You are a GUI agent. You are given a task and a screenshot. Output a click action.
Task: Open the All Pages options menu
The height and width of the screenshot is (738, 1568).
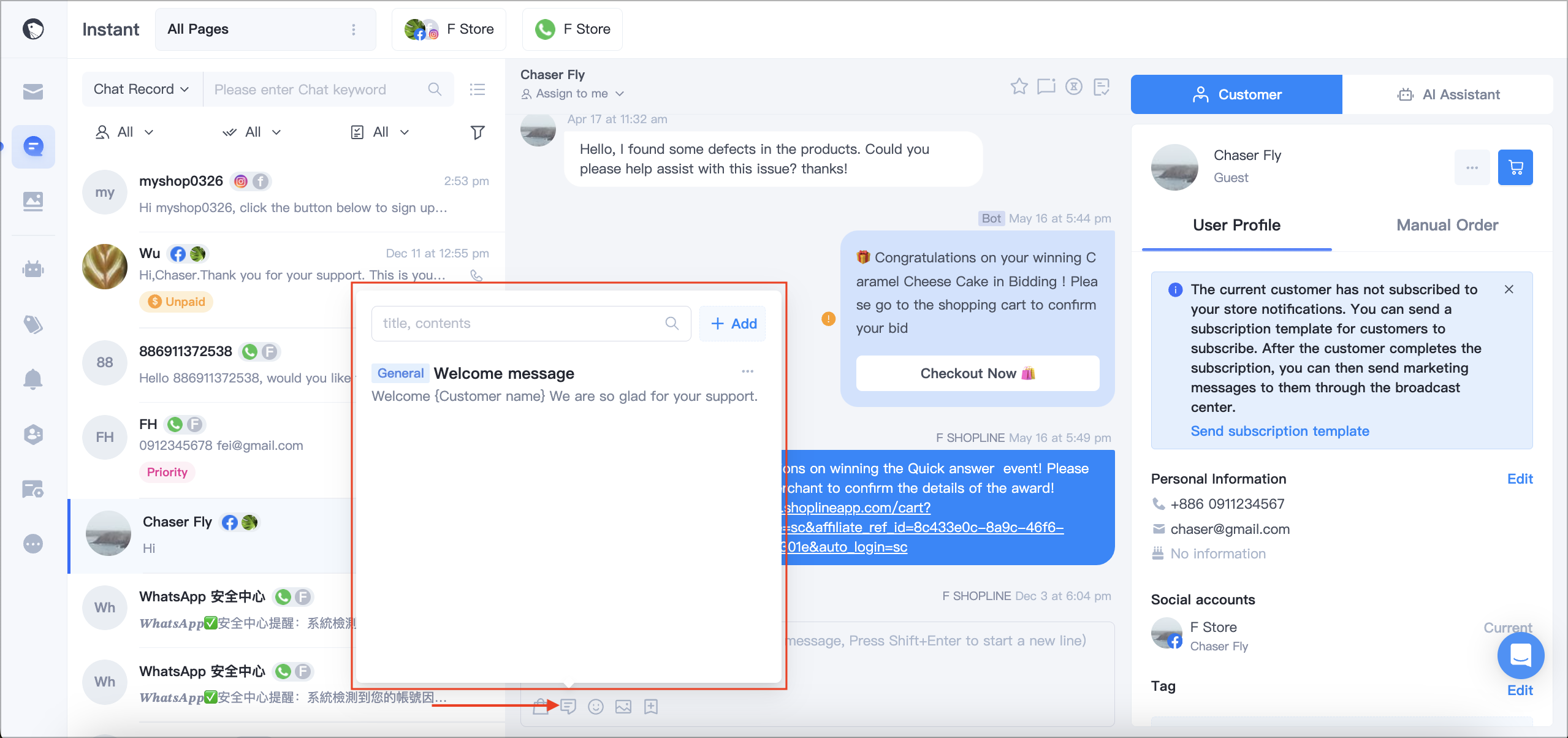[354, 29]
